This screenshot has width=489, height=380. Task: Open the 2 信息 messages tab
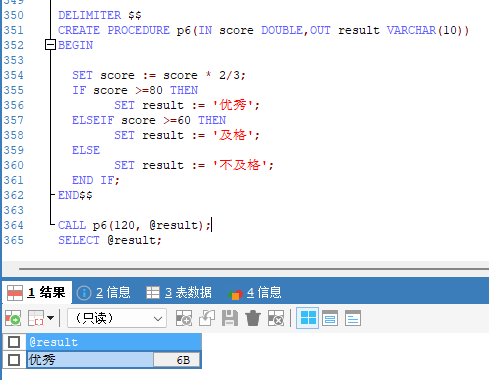point(103,293)
